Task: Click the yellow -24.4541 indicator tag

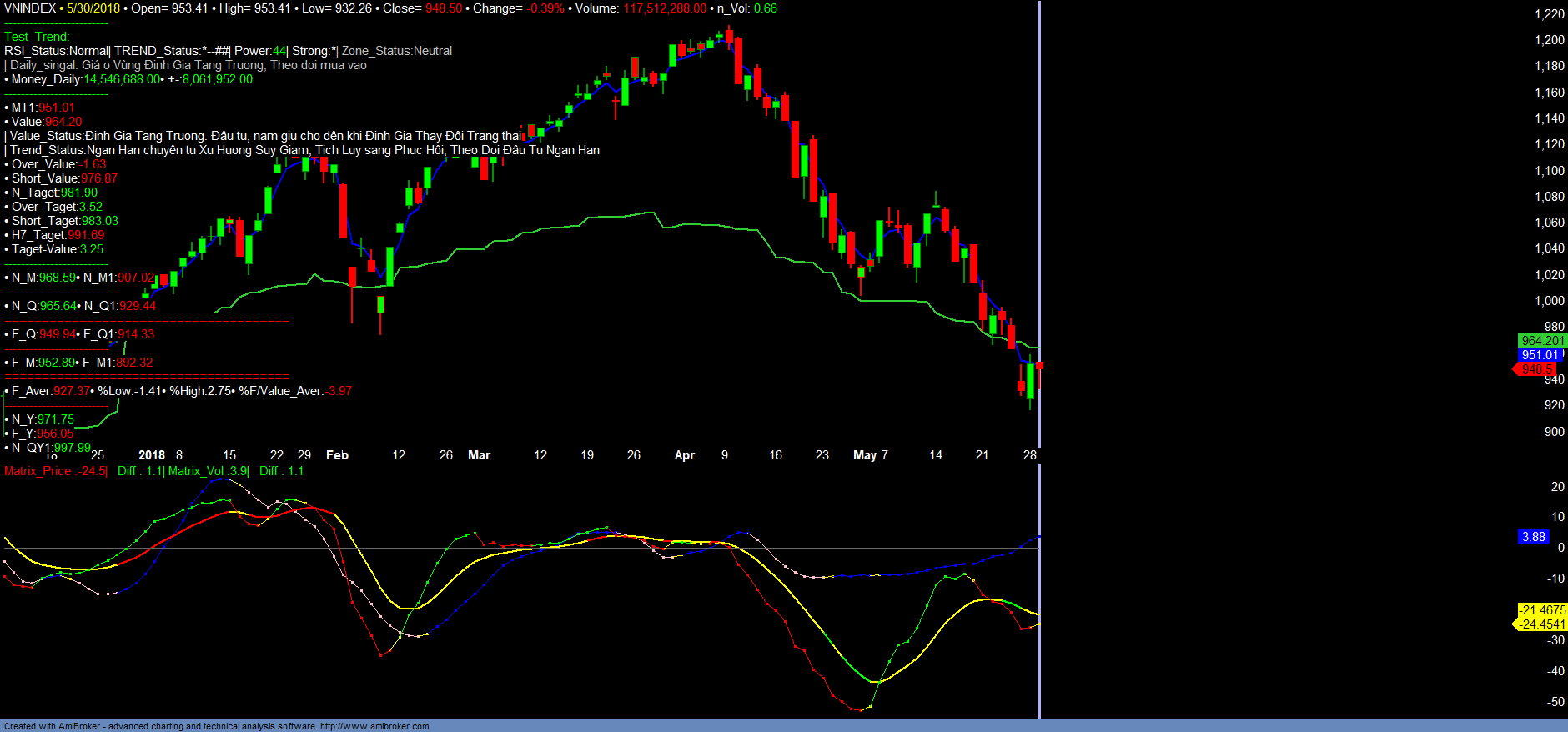Action: point(1541,624)
